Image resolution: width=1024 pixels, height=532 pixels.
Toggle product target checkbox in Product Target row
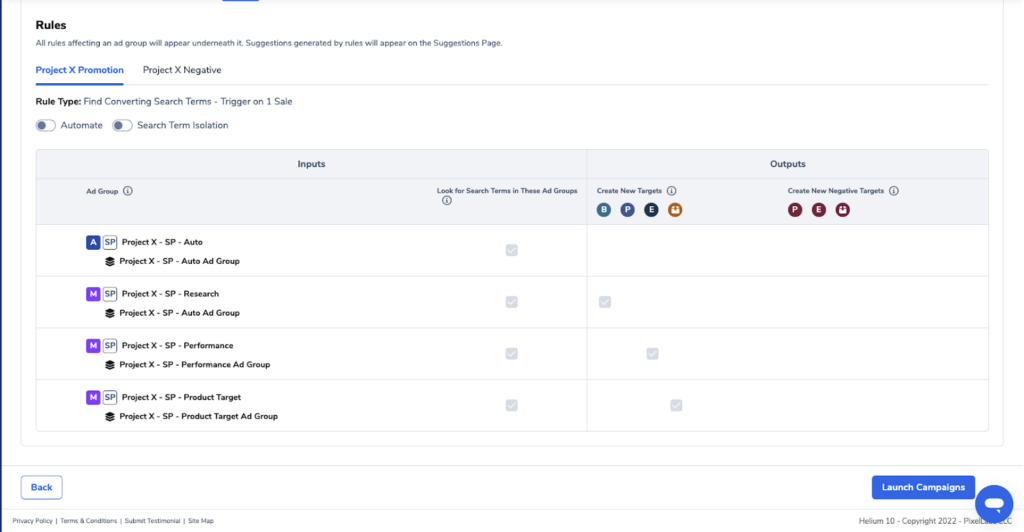coord(676,405)
